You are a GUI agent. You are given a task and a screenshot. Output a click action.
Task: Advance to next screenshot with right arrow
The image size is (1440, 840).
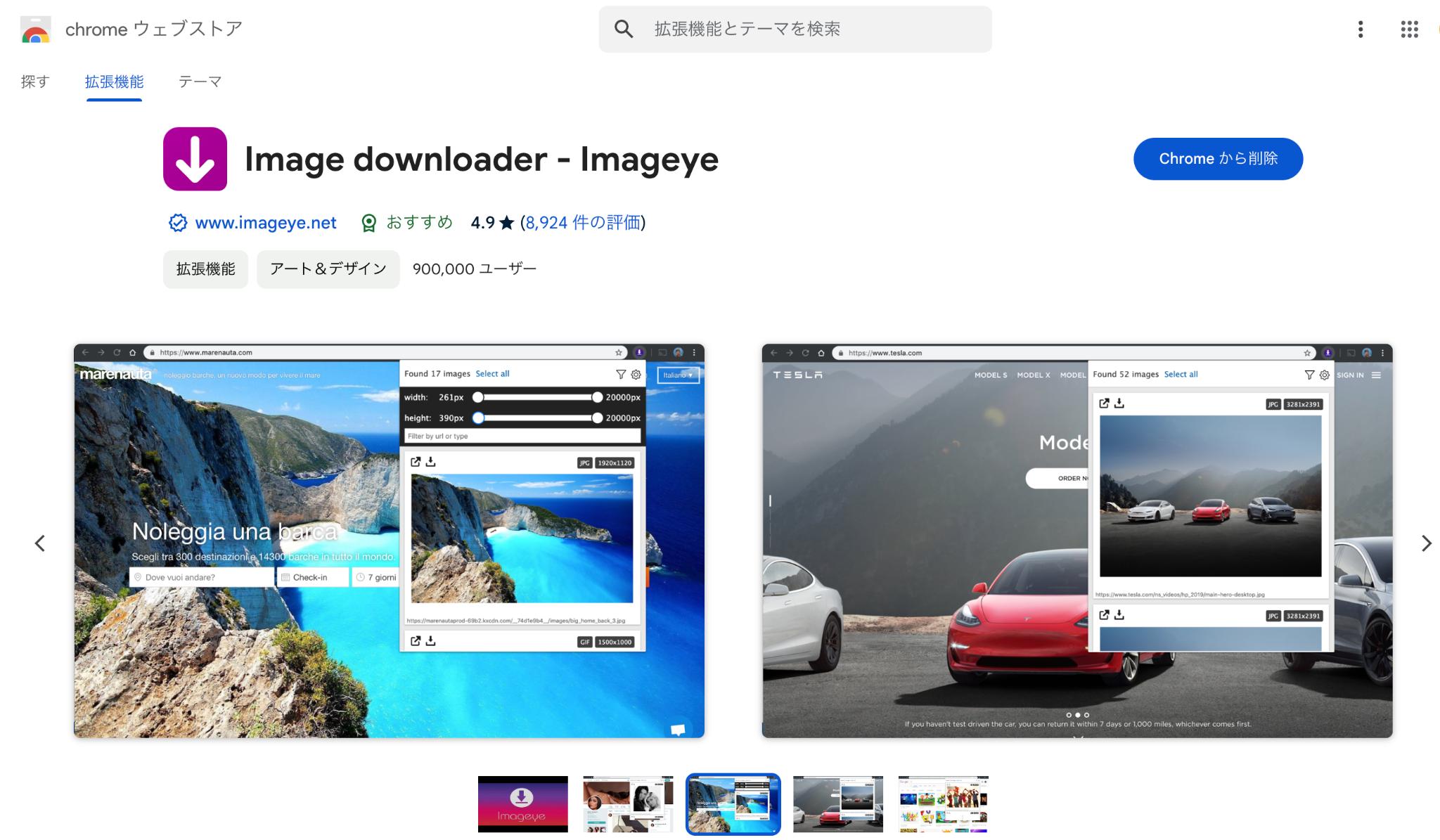click(1426, 543)
